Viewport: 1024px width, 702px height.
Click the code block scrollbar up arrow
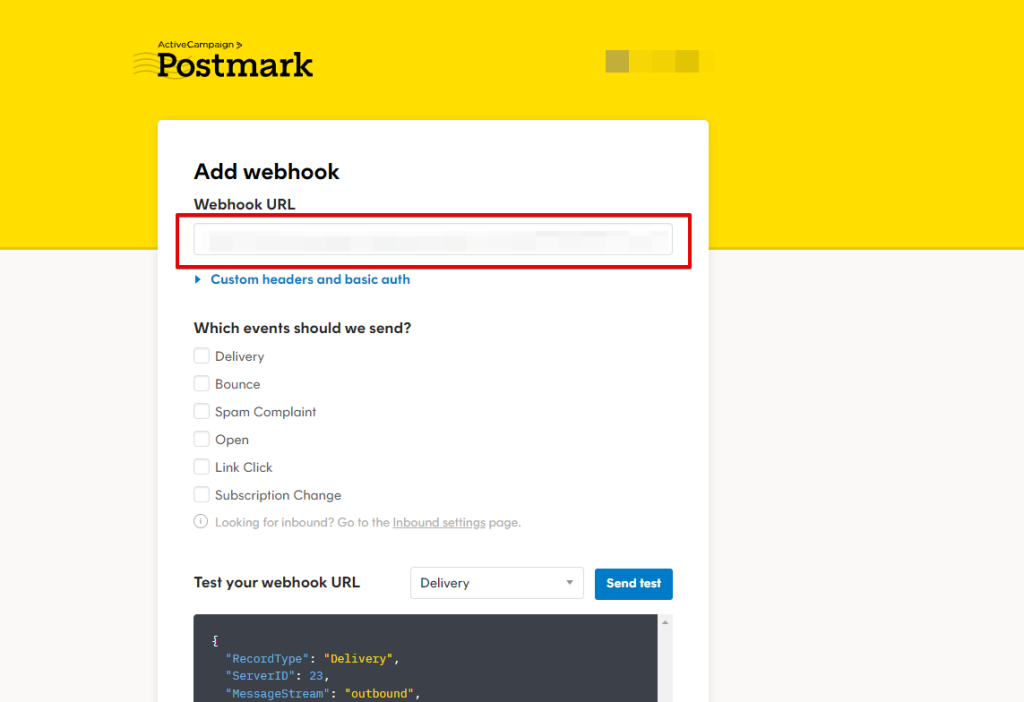pyautogui.click(x=665, y=622)
